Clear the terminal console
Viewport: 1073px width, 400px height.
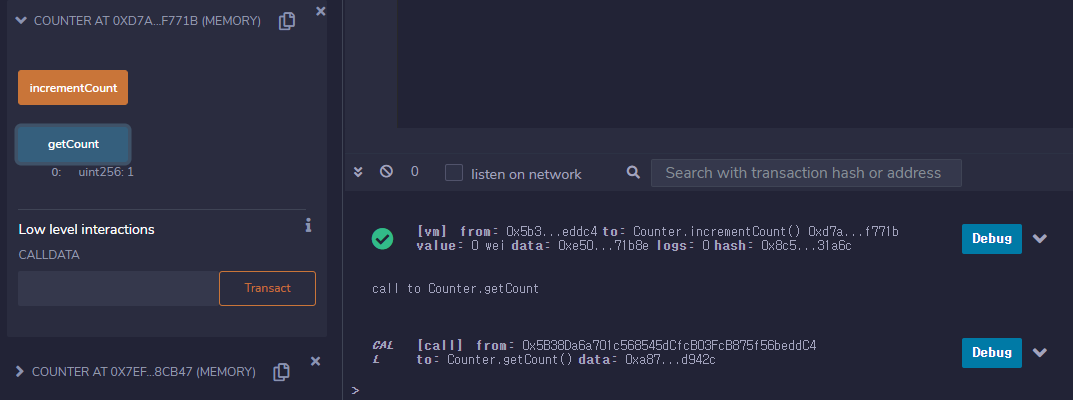pyautogui.click(x=387, y=172)
